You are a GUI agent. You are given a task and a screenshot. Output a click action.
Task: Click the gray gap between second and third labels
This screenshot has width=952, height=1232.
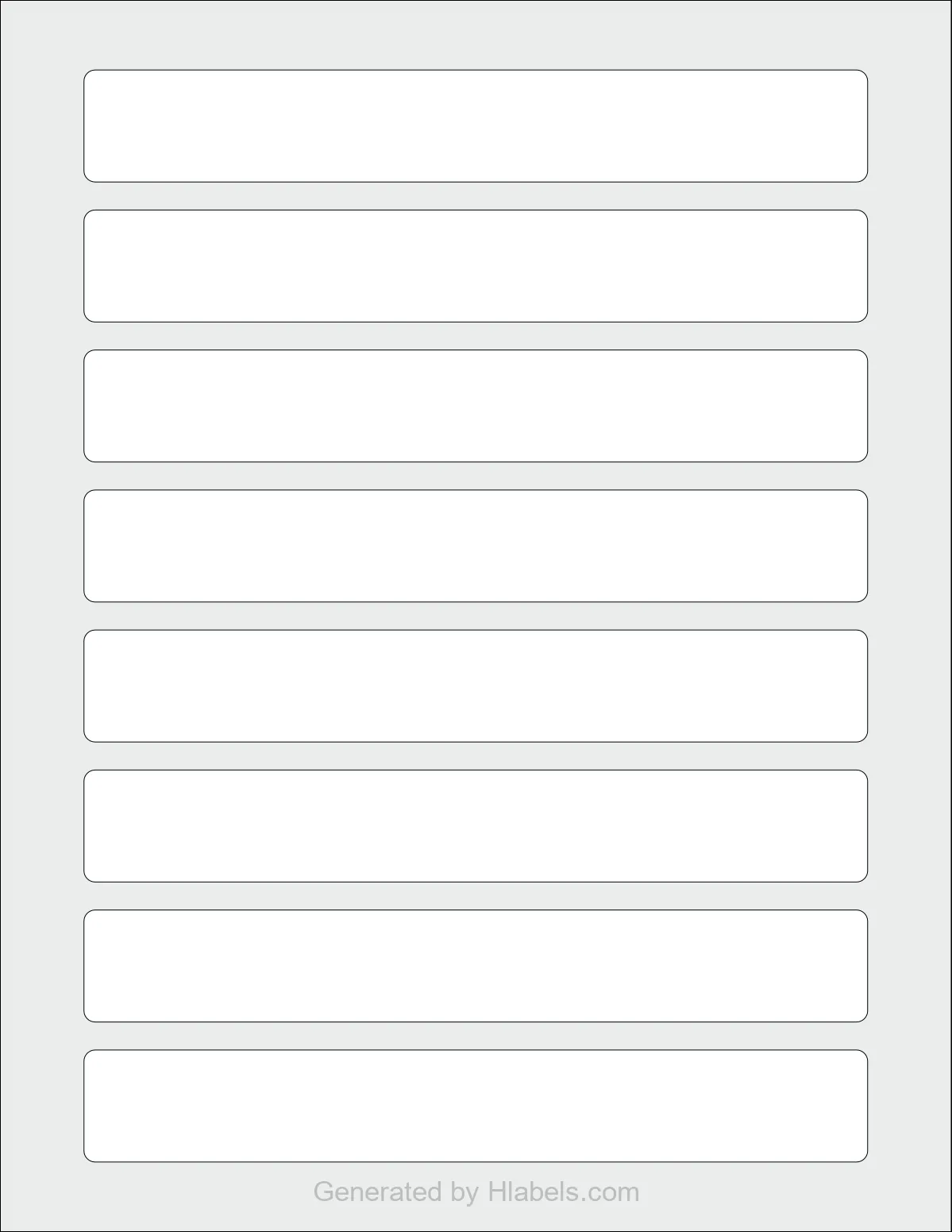(476, 336)
